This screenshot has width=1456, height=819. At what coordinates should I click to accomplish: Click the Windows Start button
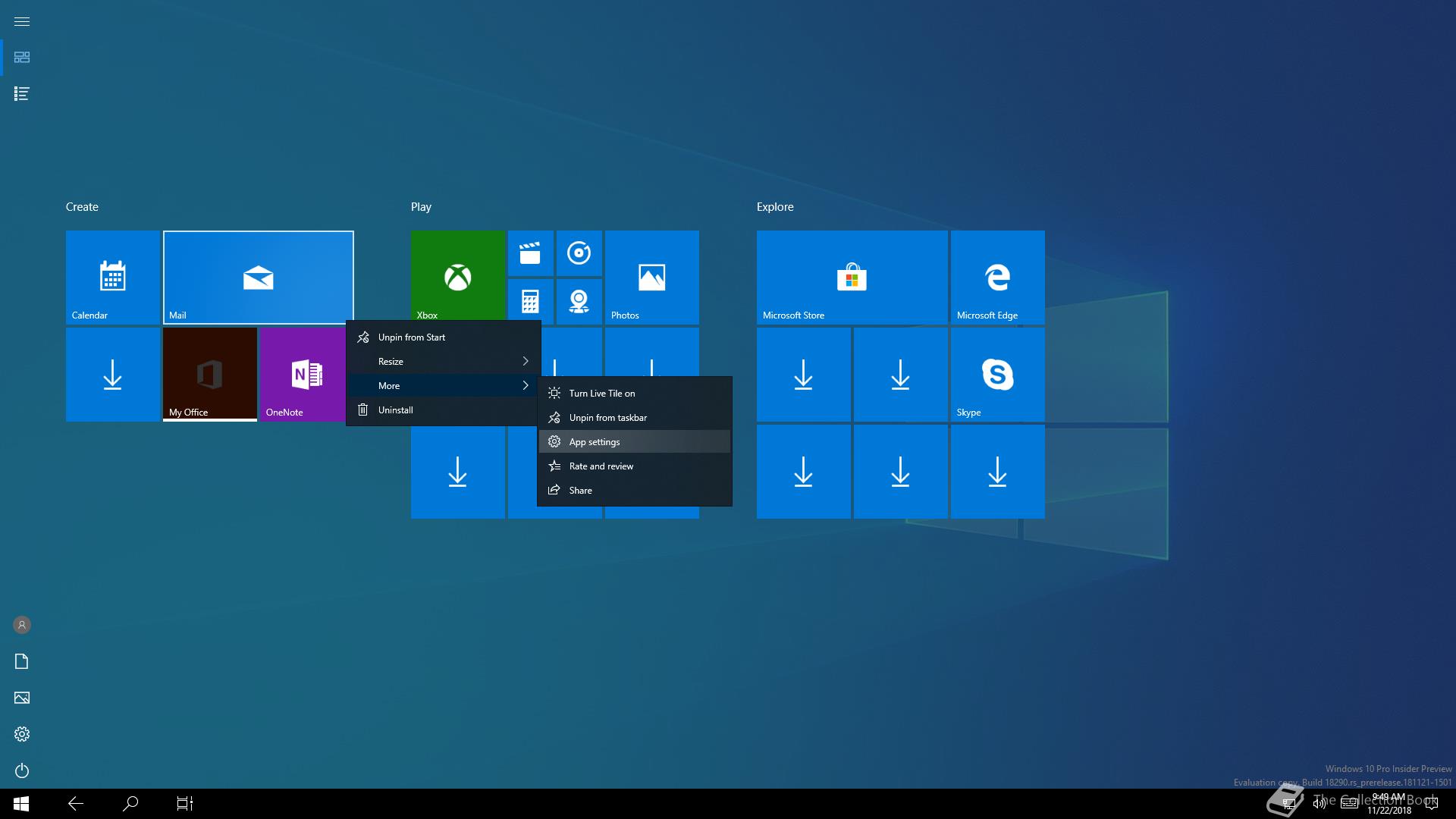[x=21, y=804]
